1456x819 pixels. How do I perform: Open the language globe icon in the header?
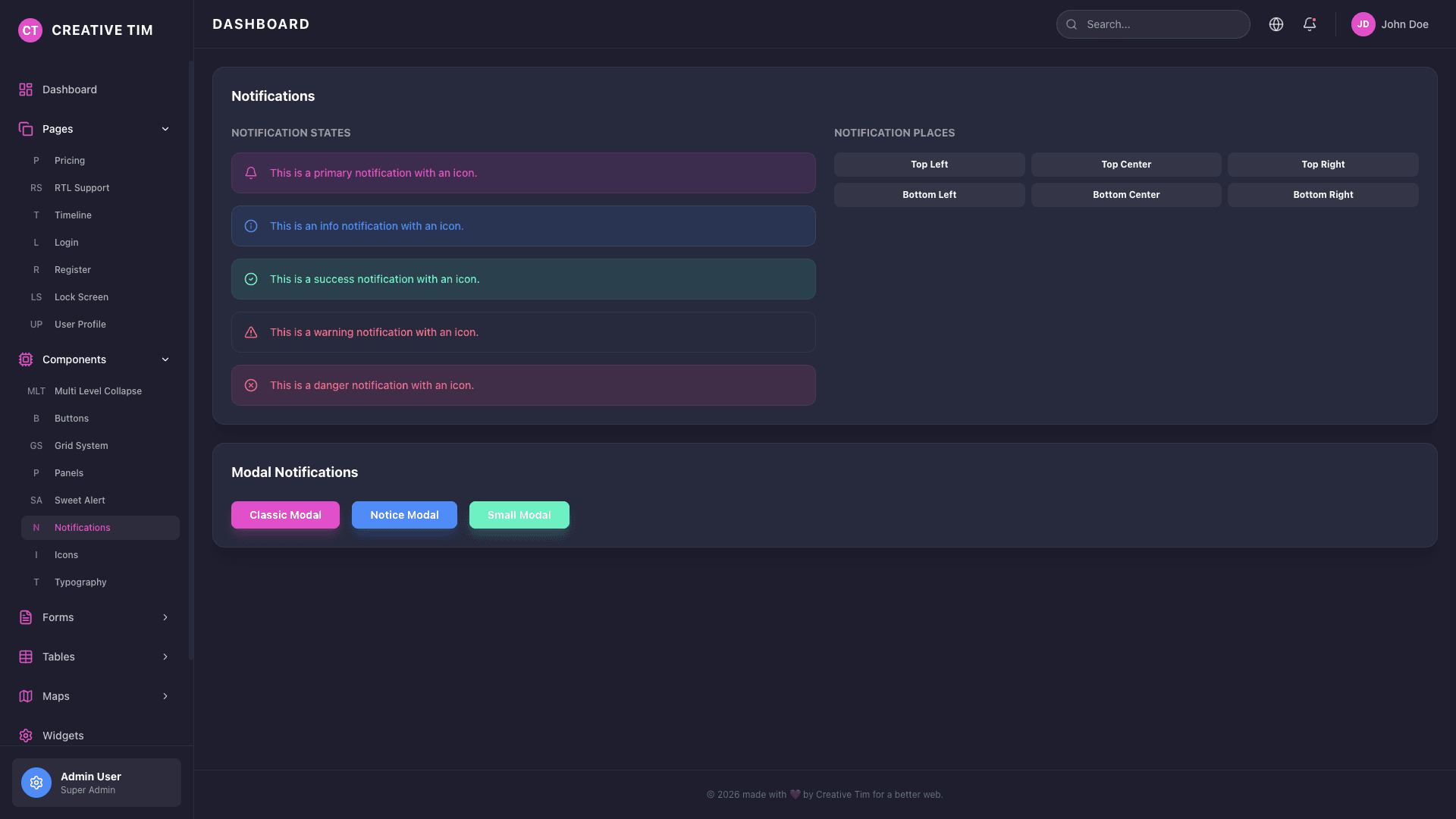[1276, 24]
